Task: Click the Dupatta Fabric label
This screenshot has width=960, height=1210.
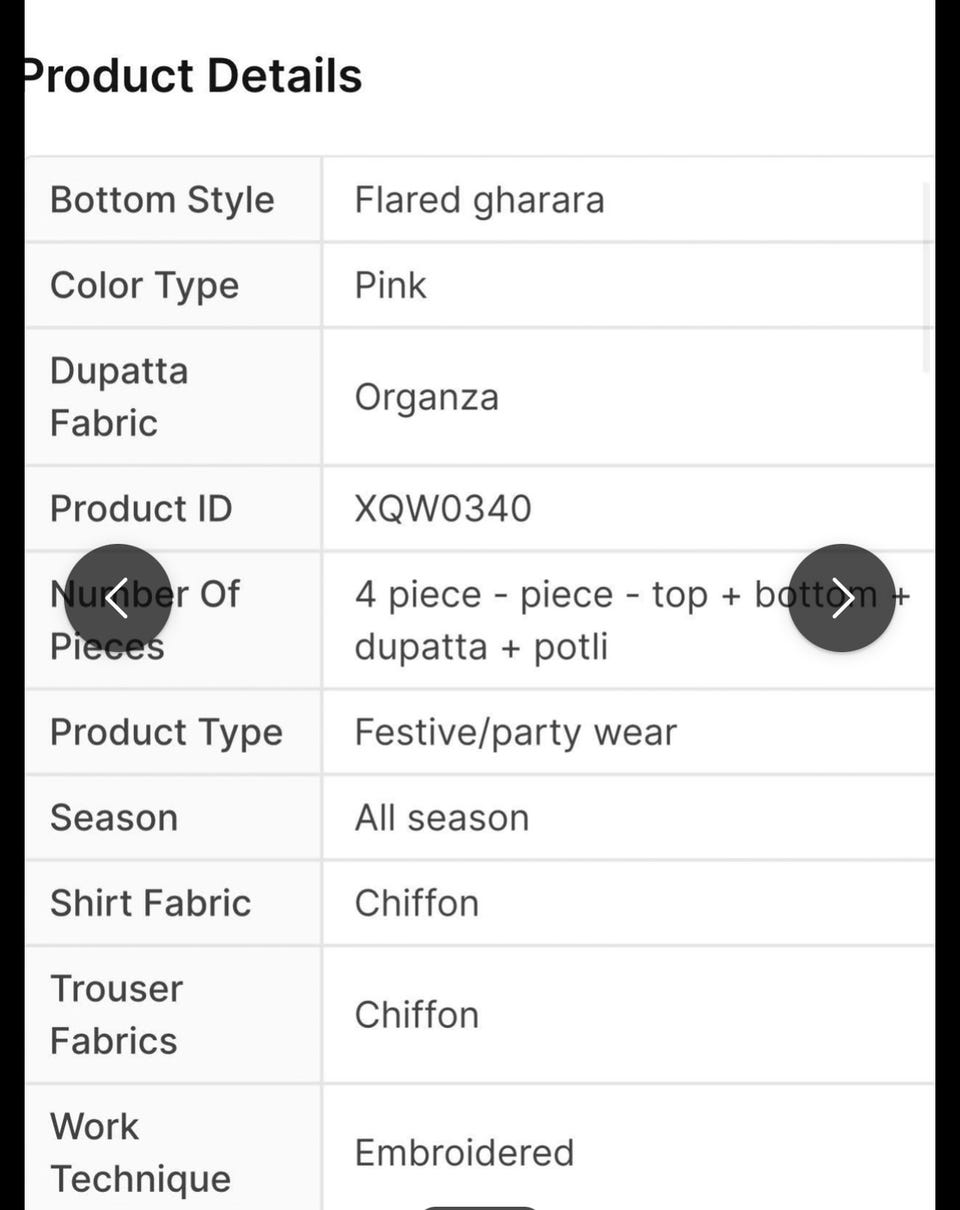Action: 119,396
